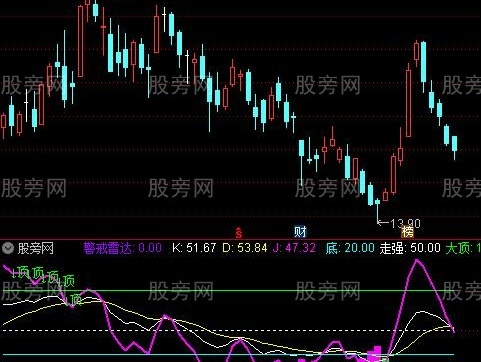Select the 走强: 50.00 indicator value

pos(410,248)
